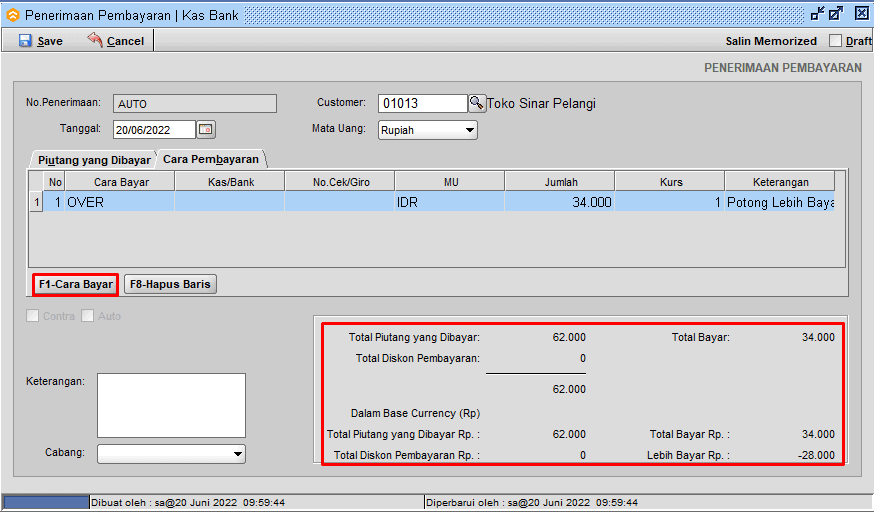Click the orange app icon in title bar
Image resolution: width=874 pixels, height=512 pixels.
tap(12, 15)
